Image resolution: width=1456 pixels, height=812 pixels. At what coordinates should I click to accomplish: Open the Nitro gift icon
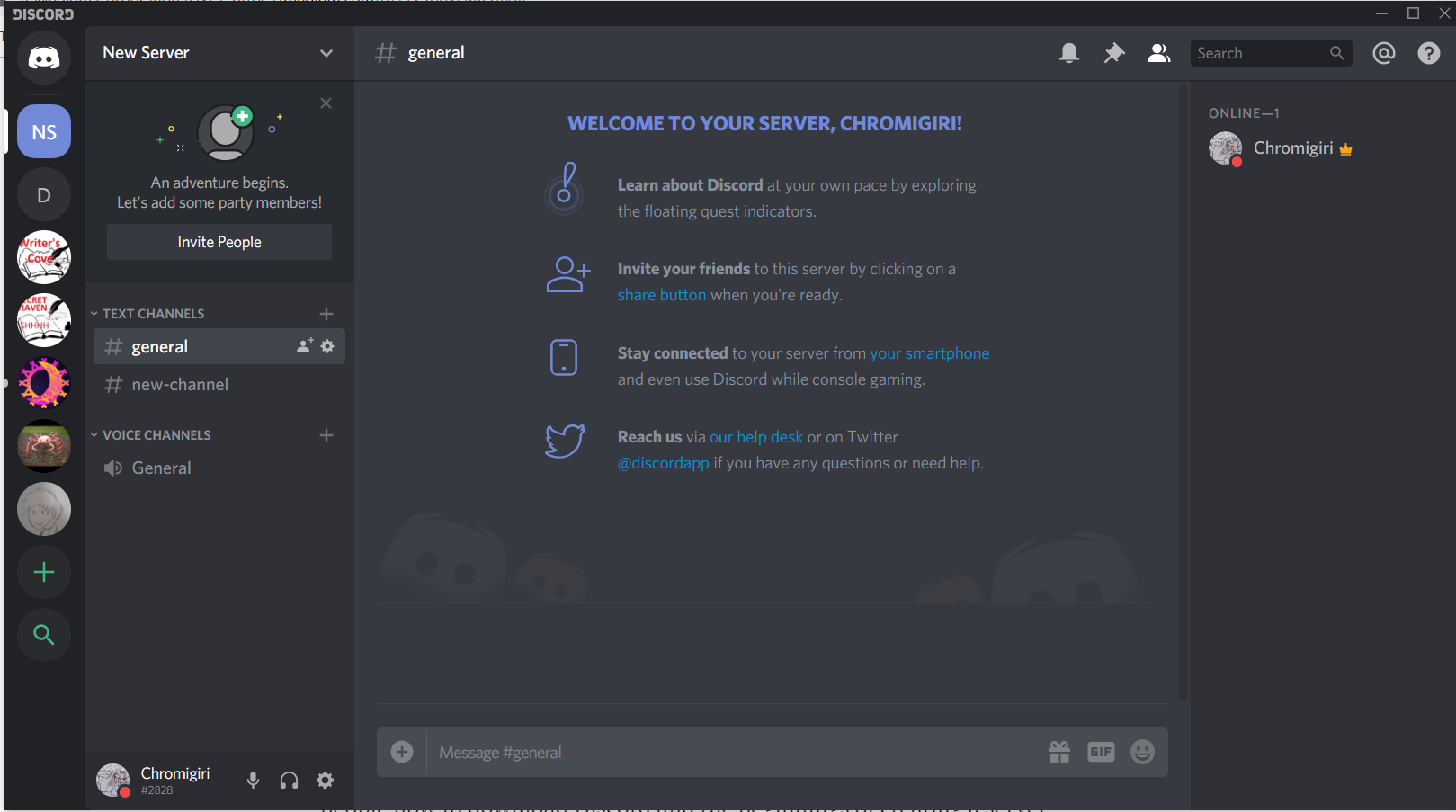coord(1059,752)
